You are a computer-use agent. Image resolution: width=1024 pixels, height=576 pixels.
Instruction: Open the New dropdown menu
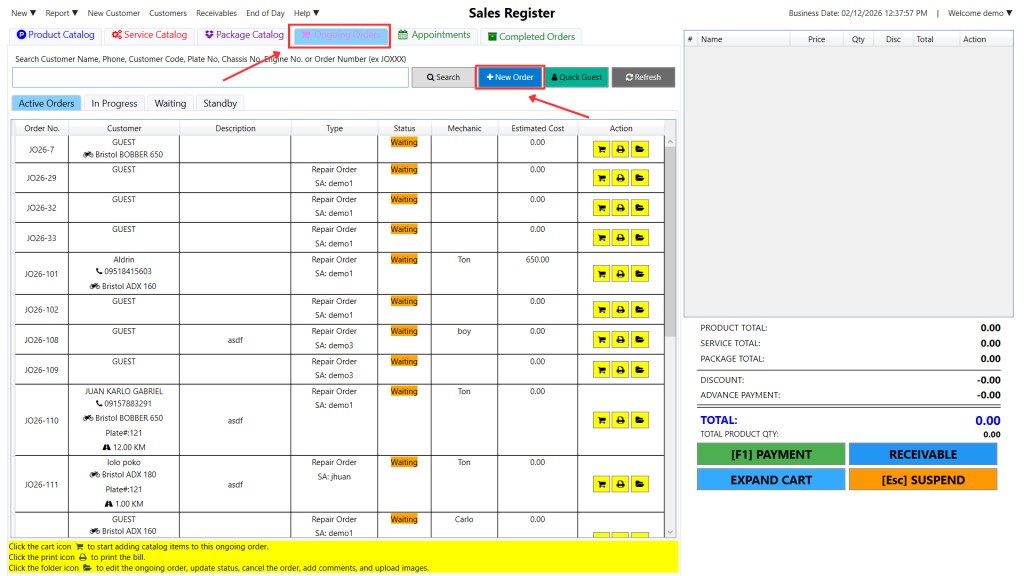pyautogui.click(x=24, y=13)
